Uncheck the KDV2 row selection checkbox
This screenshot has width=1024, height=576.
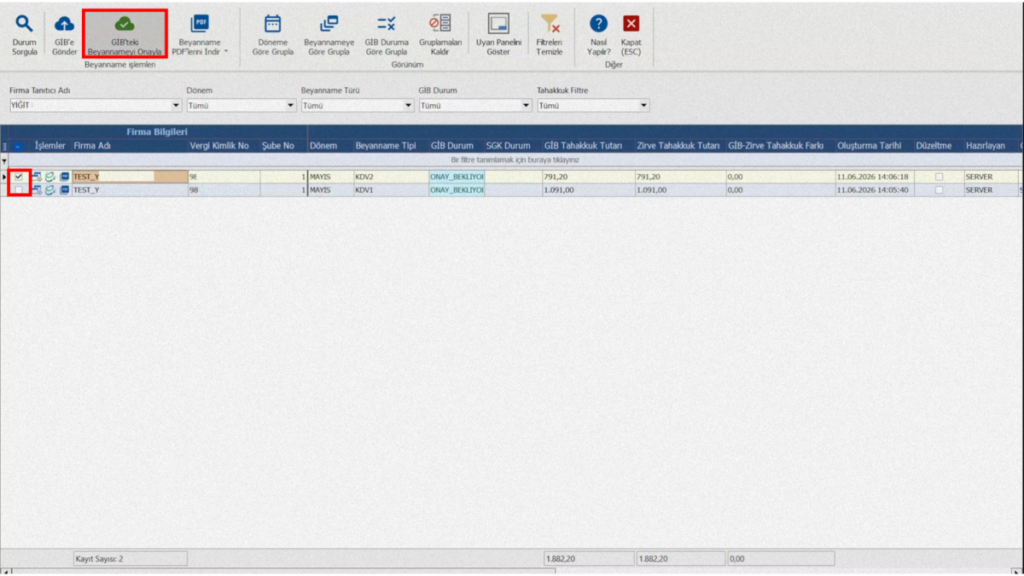(x=19, y=176)
